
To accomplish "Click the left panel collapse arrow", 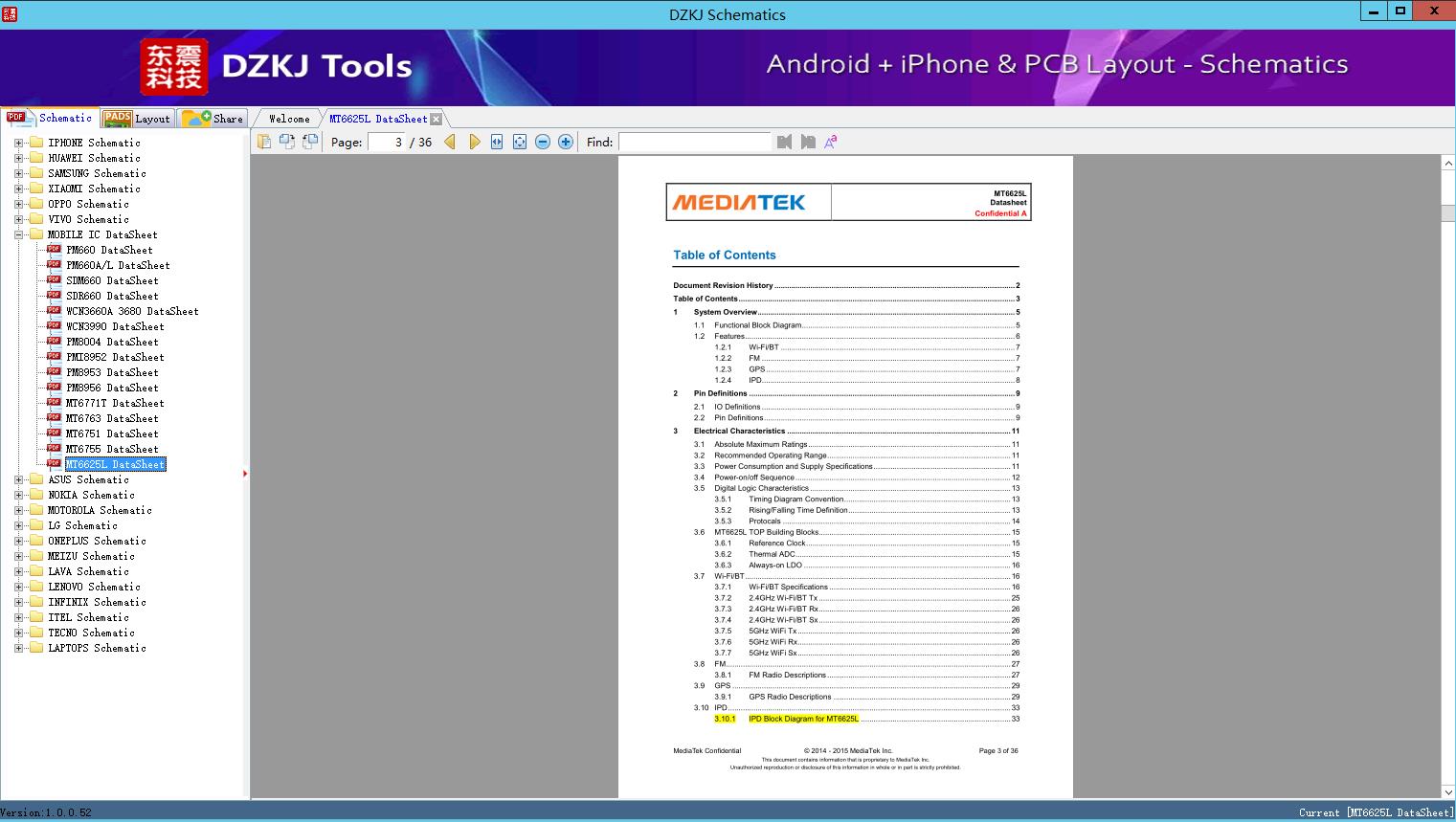I will click(245, 474).
